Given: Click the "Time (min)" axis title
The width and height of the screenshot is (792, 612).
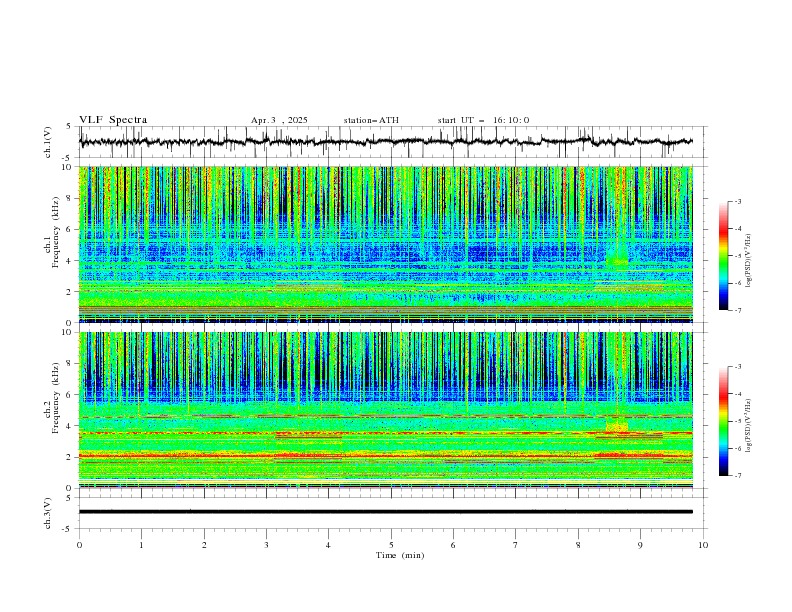Looking at the screenshot, I should 400,555.
